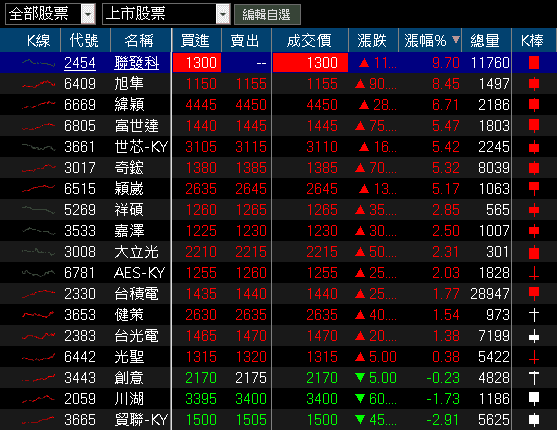Image resolution: width=557 pixels, height=430 pixels.
Task: Sort by the K線 column header
Action: coord(38,41)
